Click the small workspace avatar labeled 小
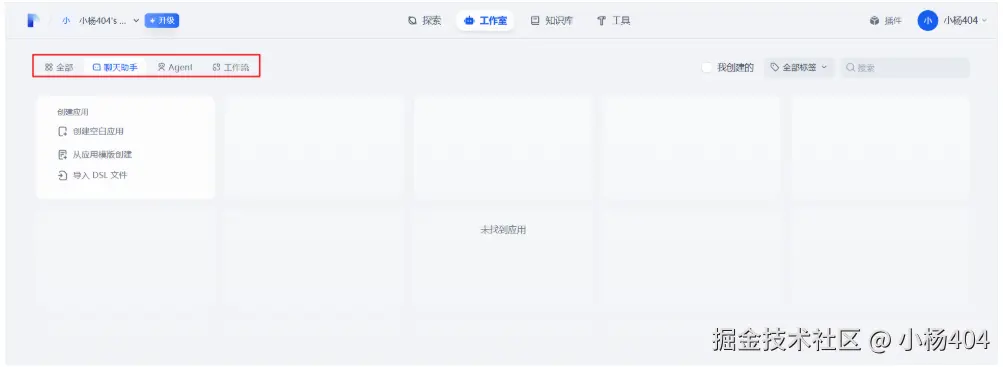The width and height of the screenshot is (1003, 367). [66, 20]
